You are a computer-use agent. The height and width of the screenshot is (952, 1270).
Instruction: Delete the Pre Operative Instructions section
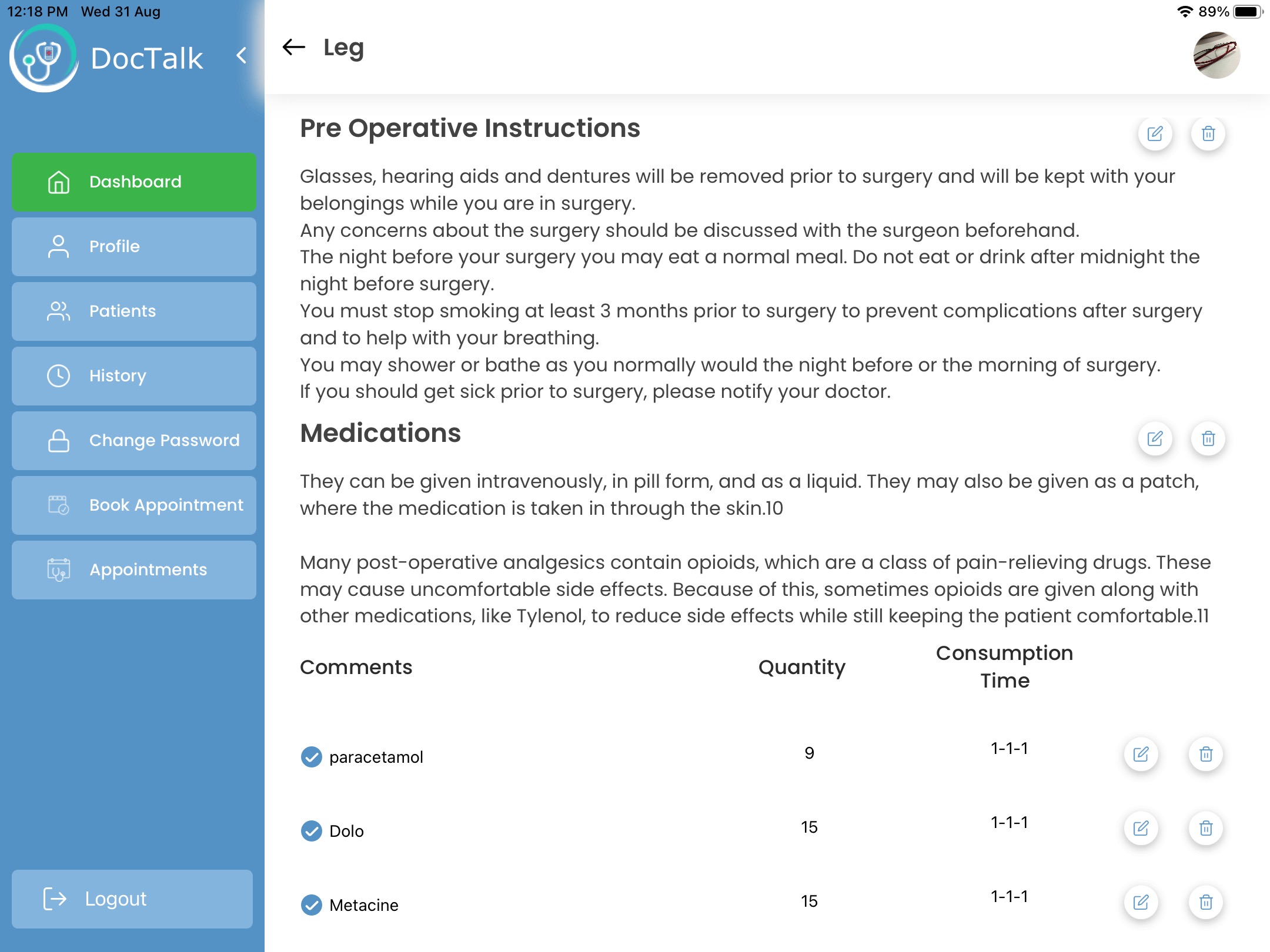pyautogui.click(x=1208, y=134)
